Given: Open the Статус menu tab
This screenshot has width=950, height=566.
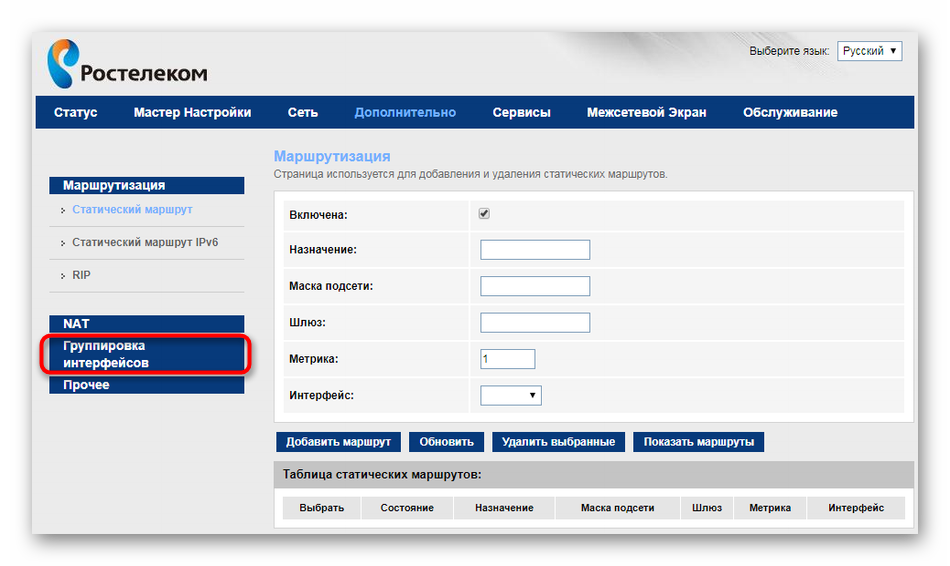Looking at the screenshot, I should 76,112.
